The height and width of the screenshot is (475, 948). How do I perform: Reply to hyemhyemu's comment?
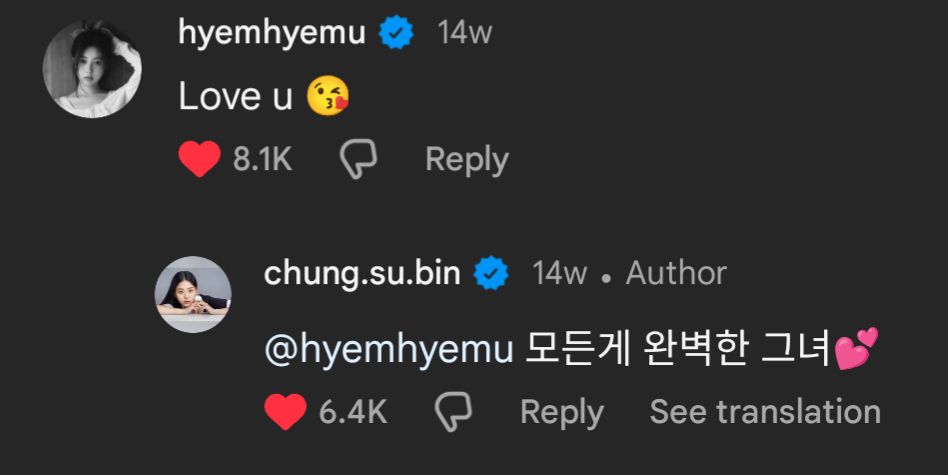tap(466, 160)
